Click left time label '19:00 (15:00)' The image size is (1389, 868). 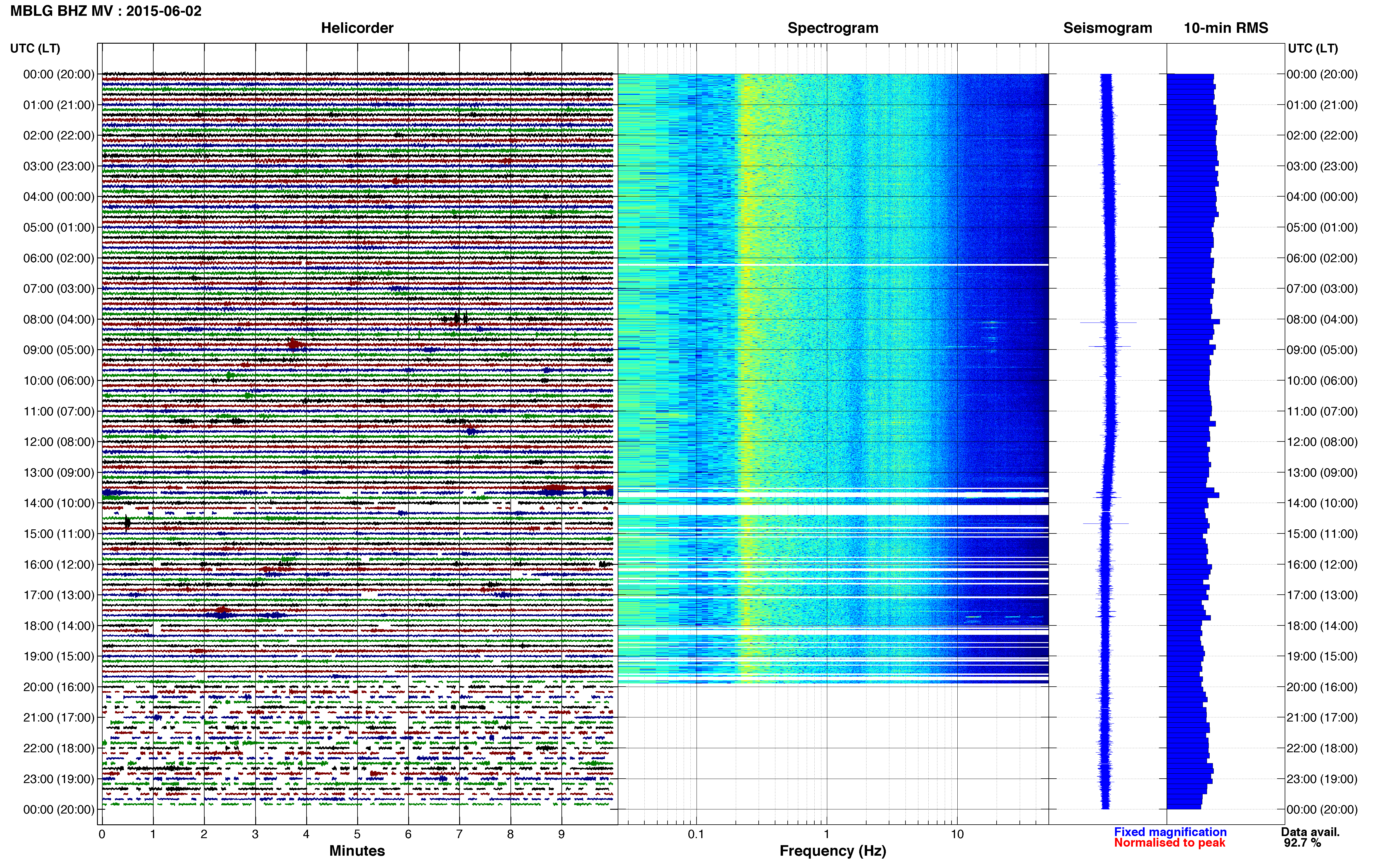tap(59, 656)
